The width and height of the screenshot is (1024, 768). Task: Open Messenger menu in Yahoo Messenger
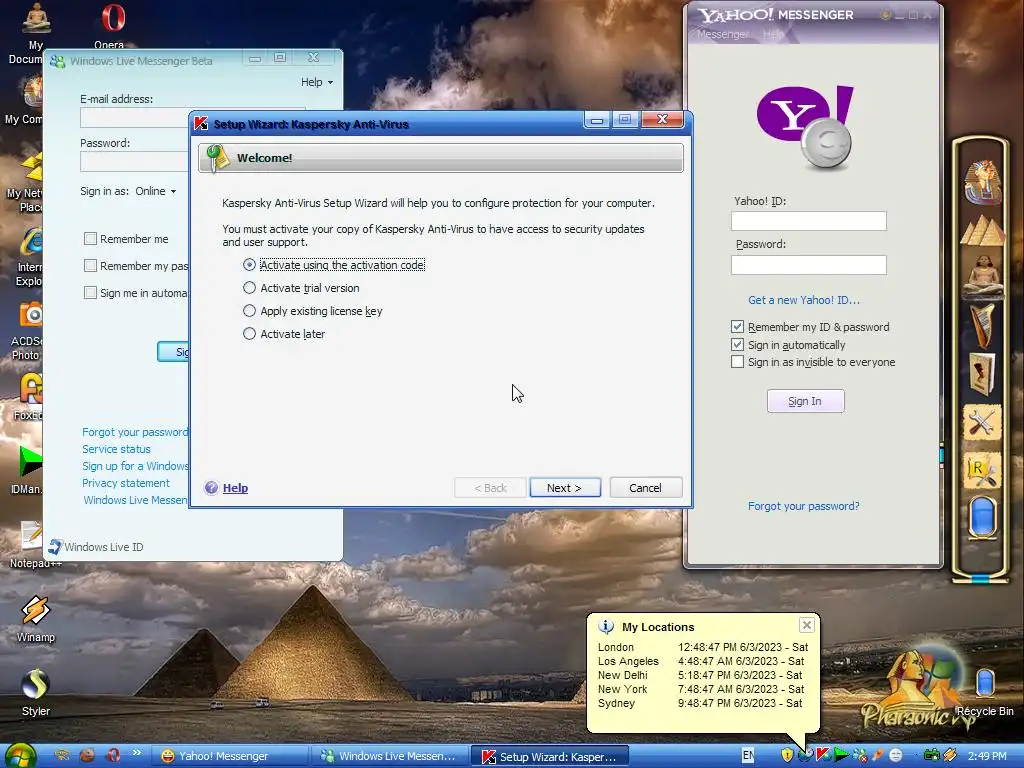pos(722,34)
